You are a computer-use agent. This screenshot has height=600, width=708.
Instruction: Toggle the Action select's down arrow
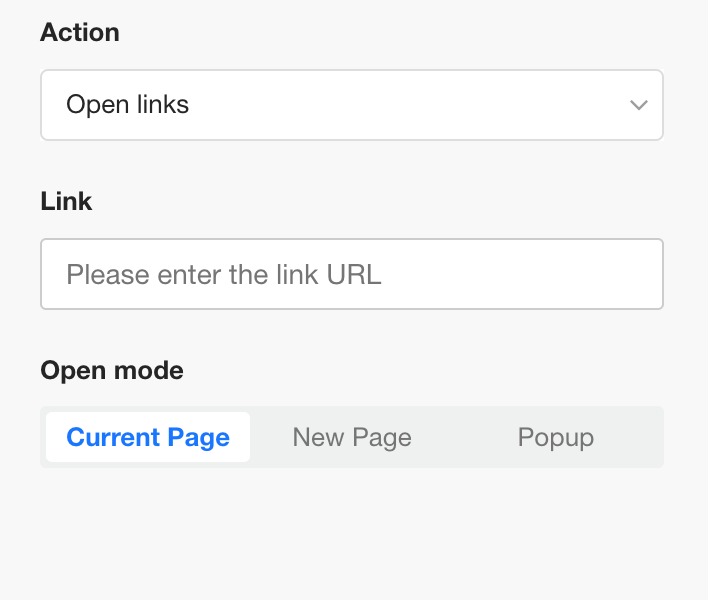(639, 105)
